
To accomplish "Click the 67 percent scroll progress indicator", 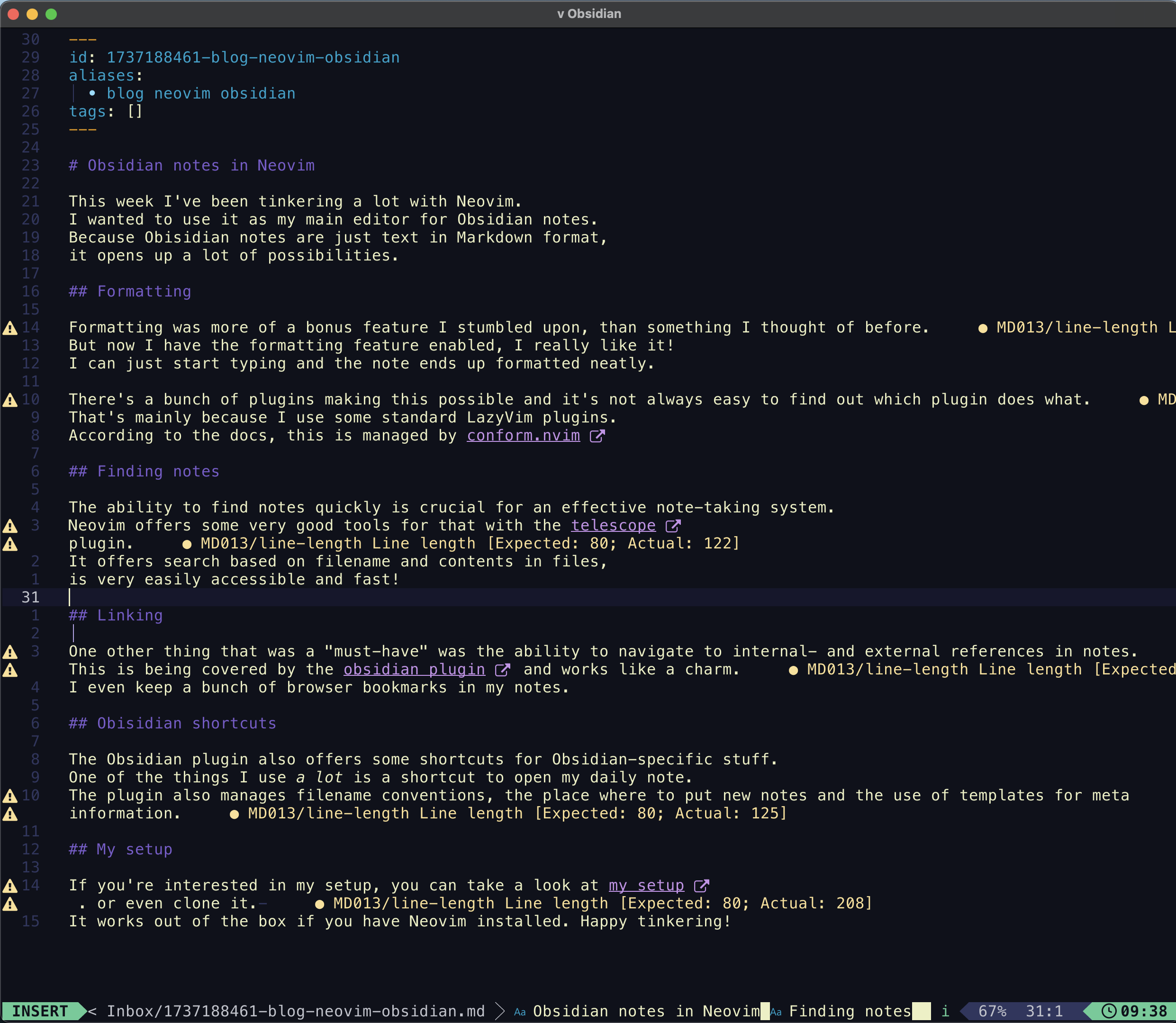I will tap(993, 1010).
